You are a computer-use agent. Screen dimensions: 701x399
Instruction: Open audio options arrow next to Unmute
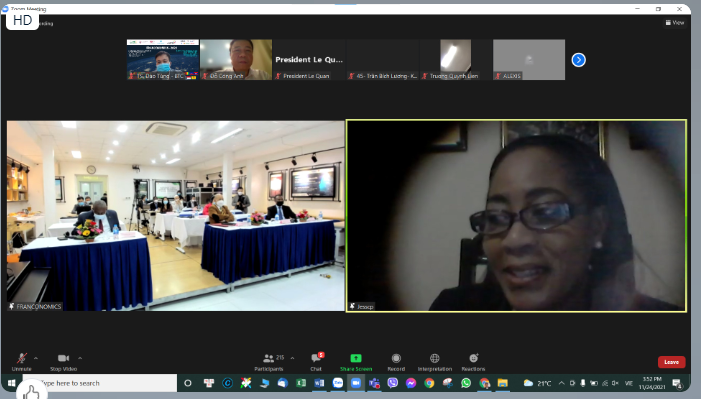point(36,358)
